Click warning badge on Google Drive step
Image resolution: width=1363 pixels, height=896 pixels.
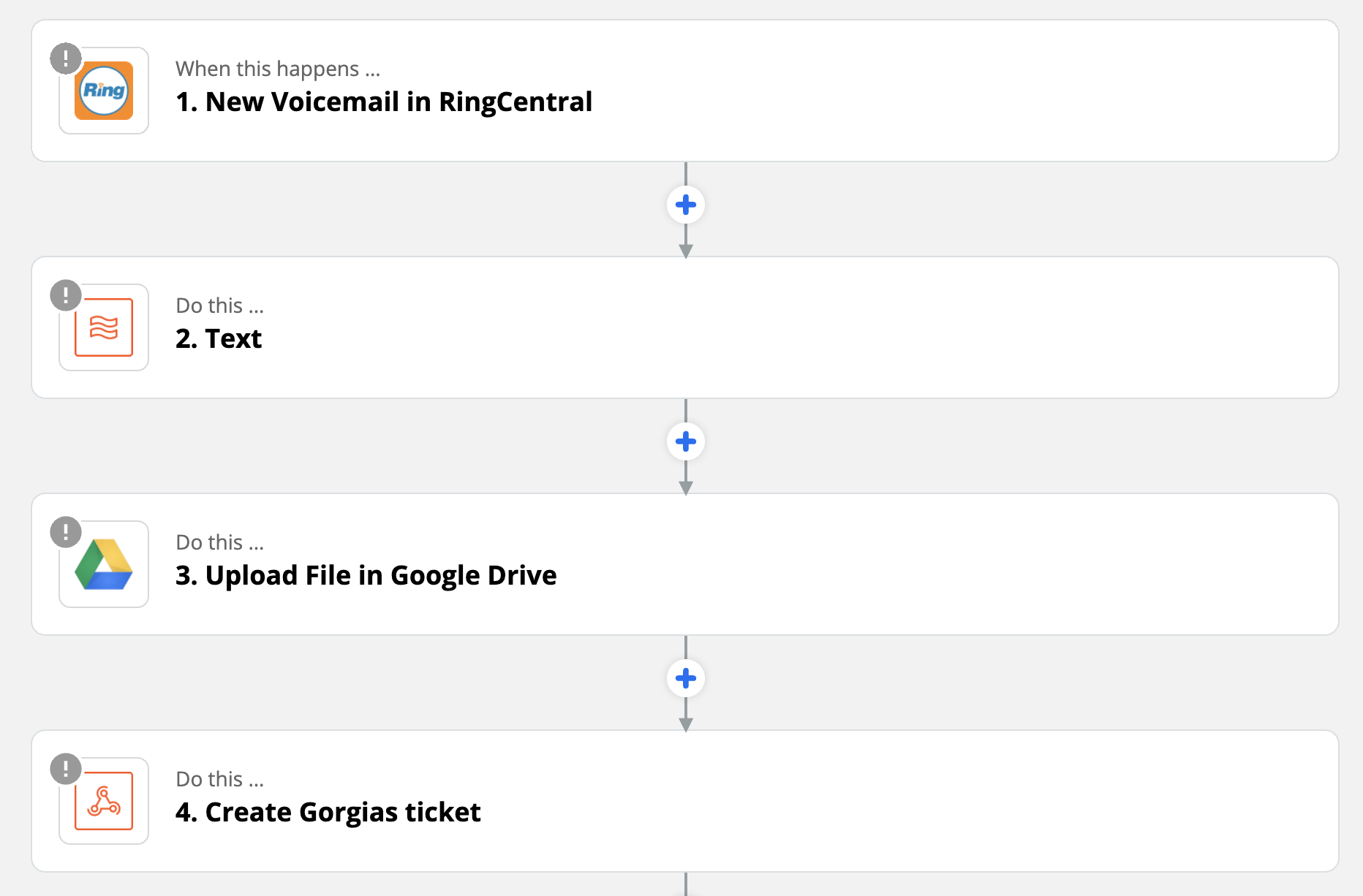[66, 532]
